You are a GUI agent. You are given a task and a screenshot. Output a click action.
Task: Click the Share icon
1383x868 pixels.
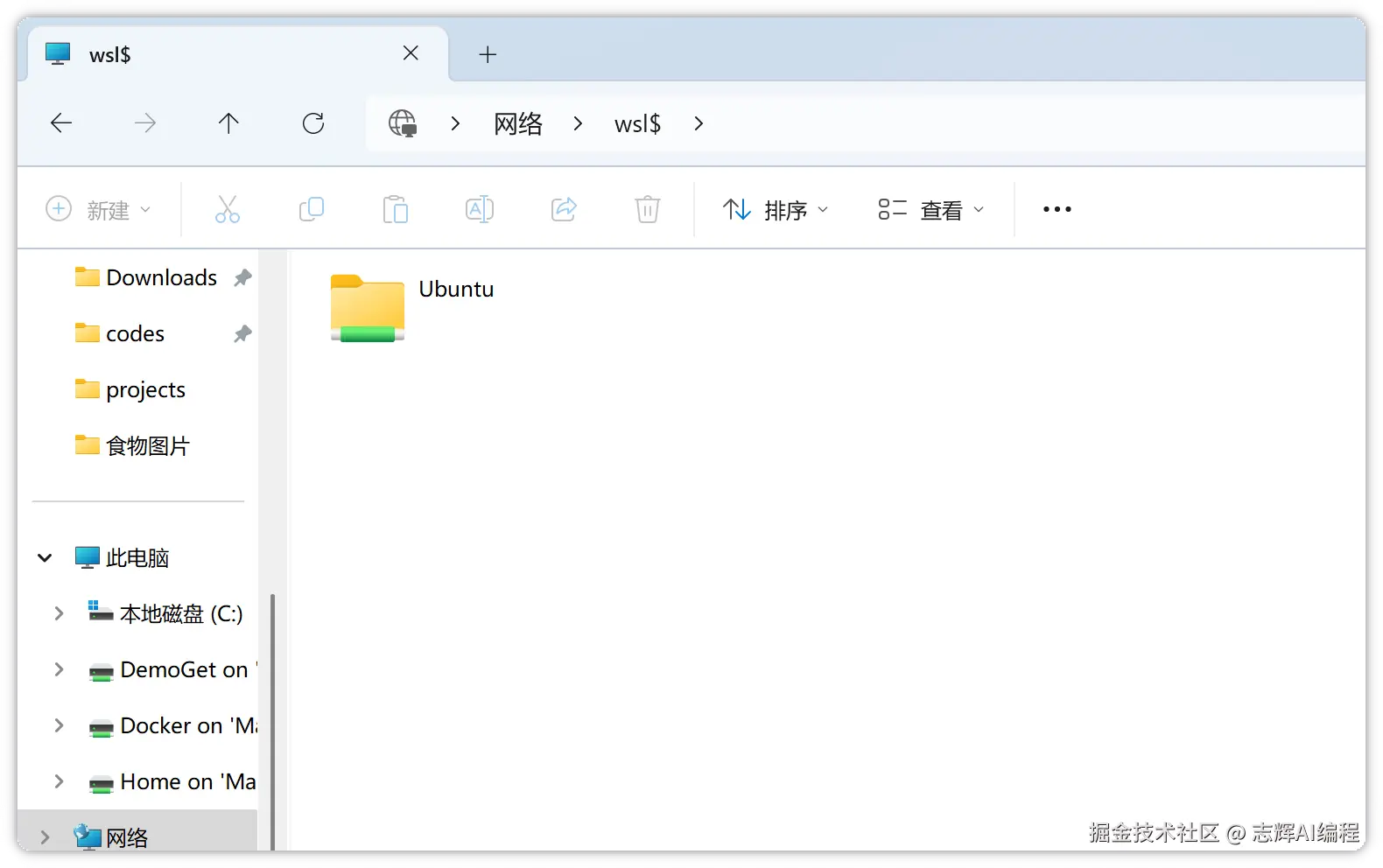tap(564, 210)
